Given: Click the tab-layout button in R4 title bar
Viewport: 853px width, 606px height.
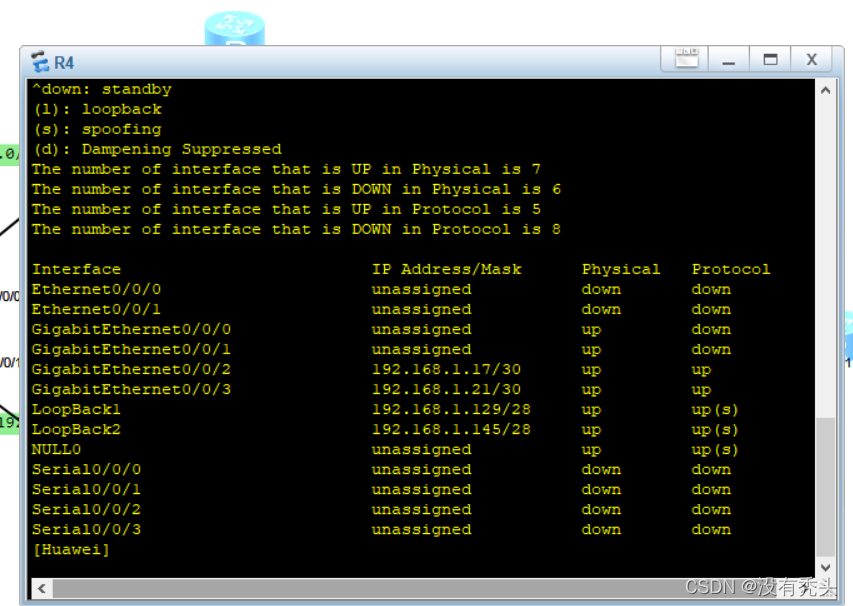Looking at the screenshot, I should (685, 58).
